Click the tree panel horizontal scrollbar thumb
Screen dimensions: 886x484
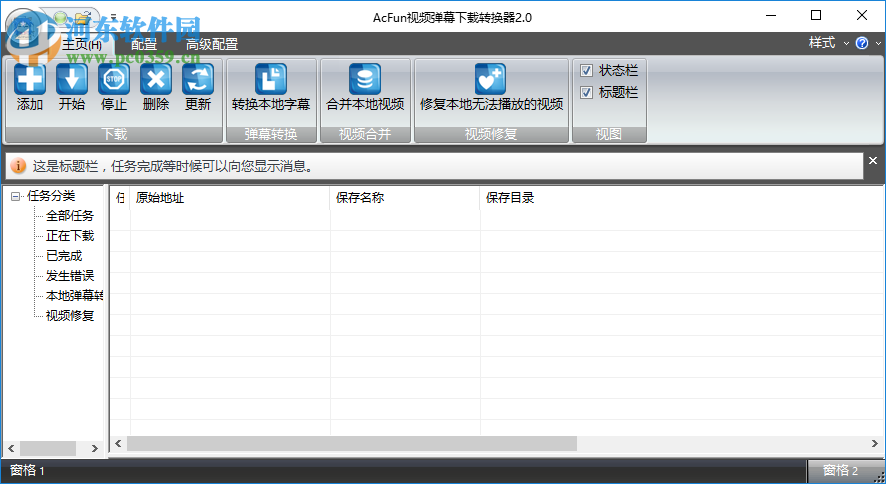(48, 448)
